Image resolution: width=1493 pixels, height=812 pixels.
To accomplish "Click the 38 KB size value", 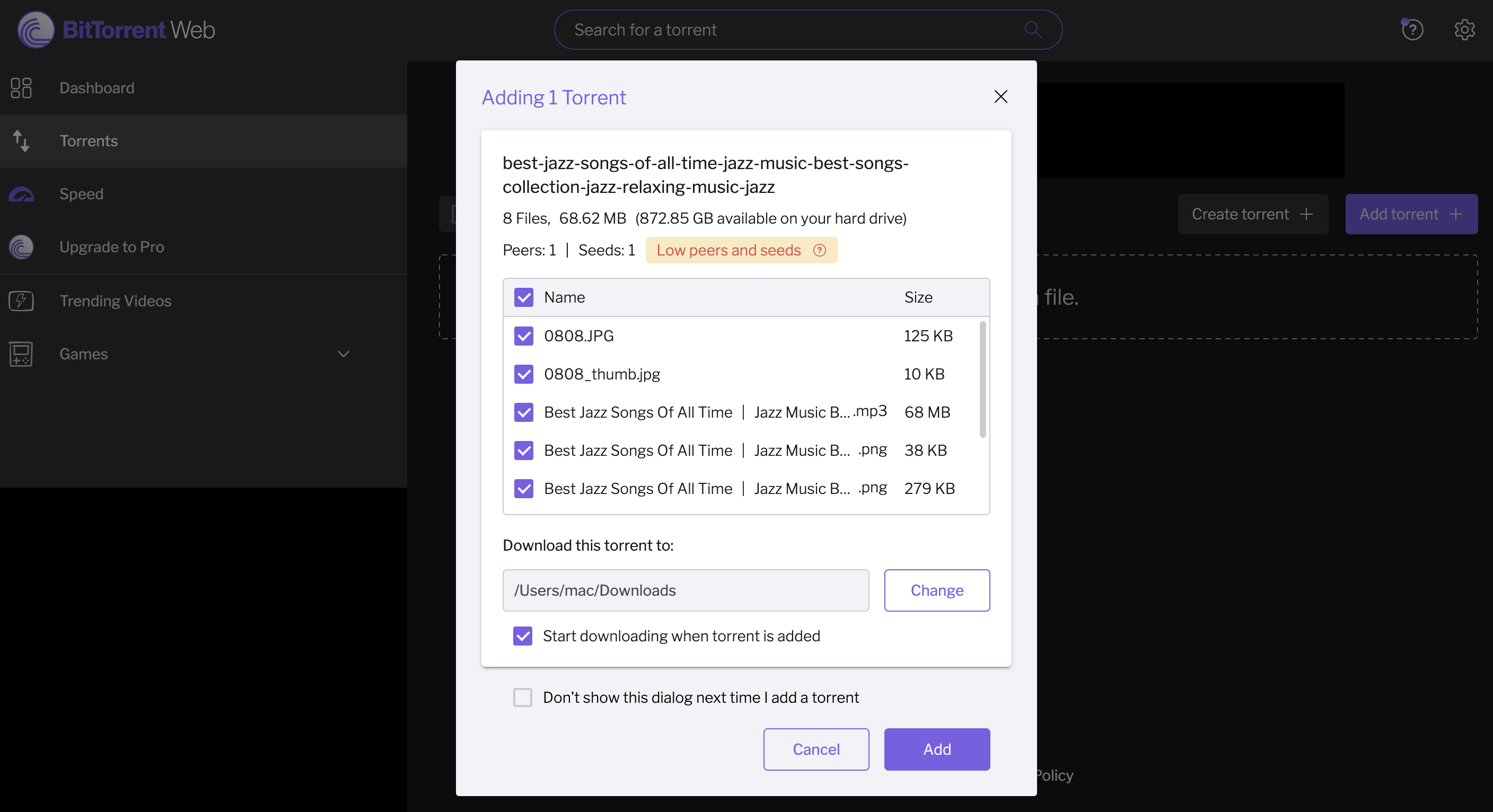I will pyautogui.click(x=925, y=451).
